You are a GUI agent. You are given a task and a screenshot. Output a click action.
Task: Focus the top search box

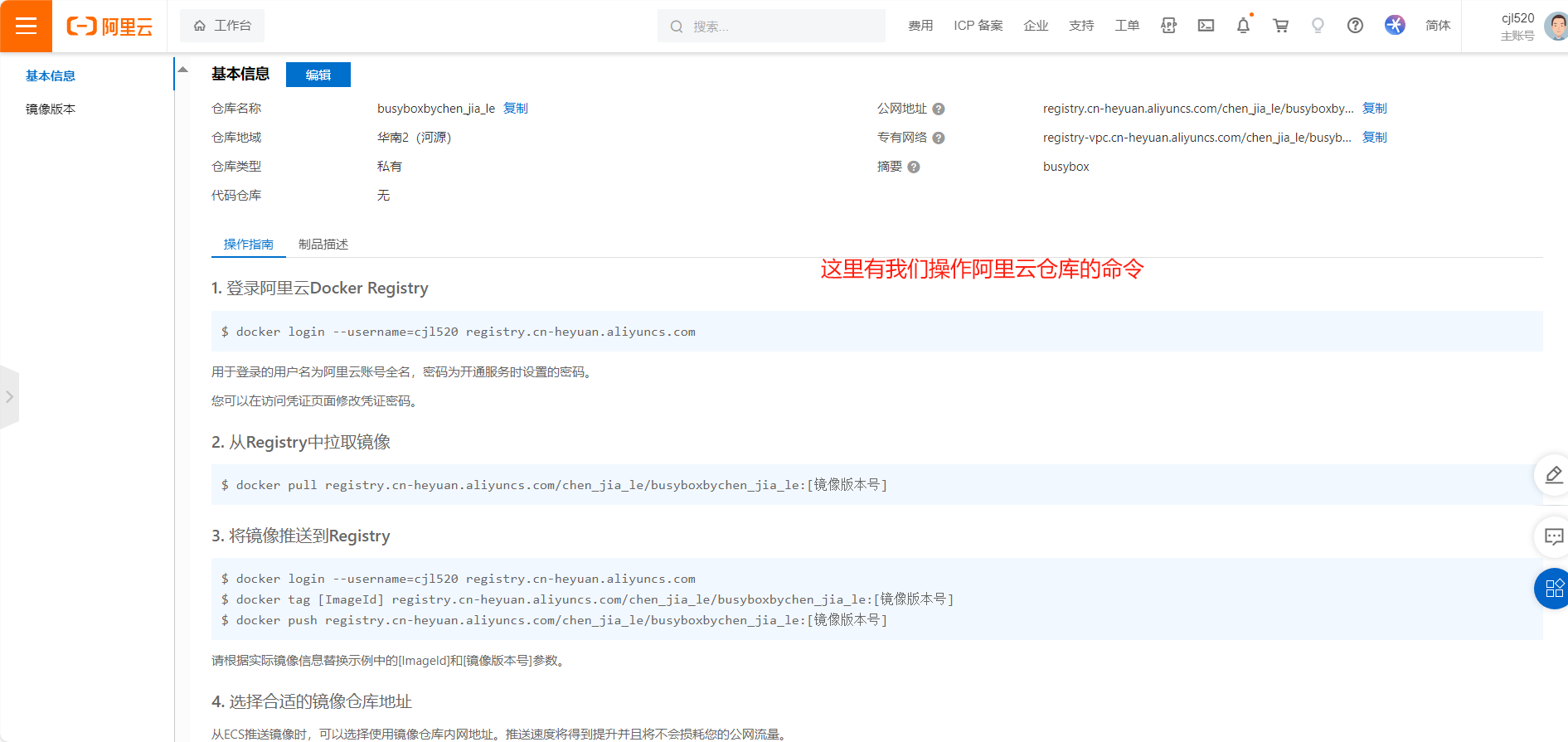[771, 26]
